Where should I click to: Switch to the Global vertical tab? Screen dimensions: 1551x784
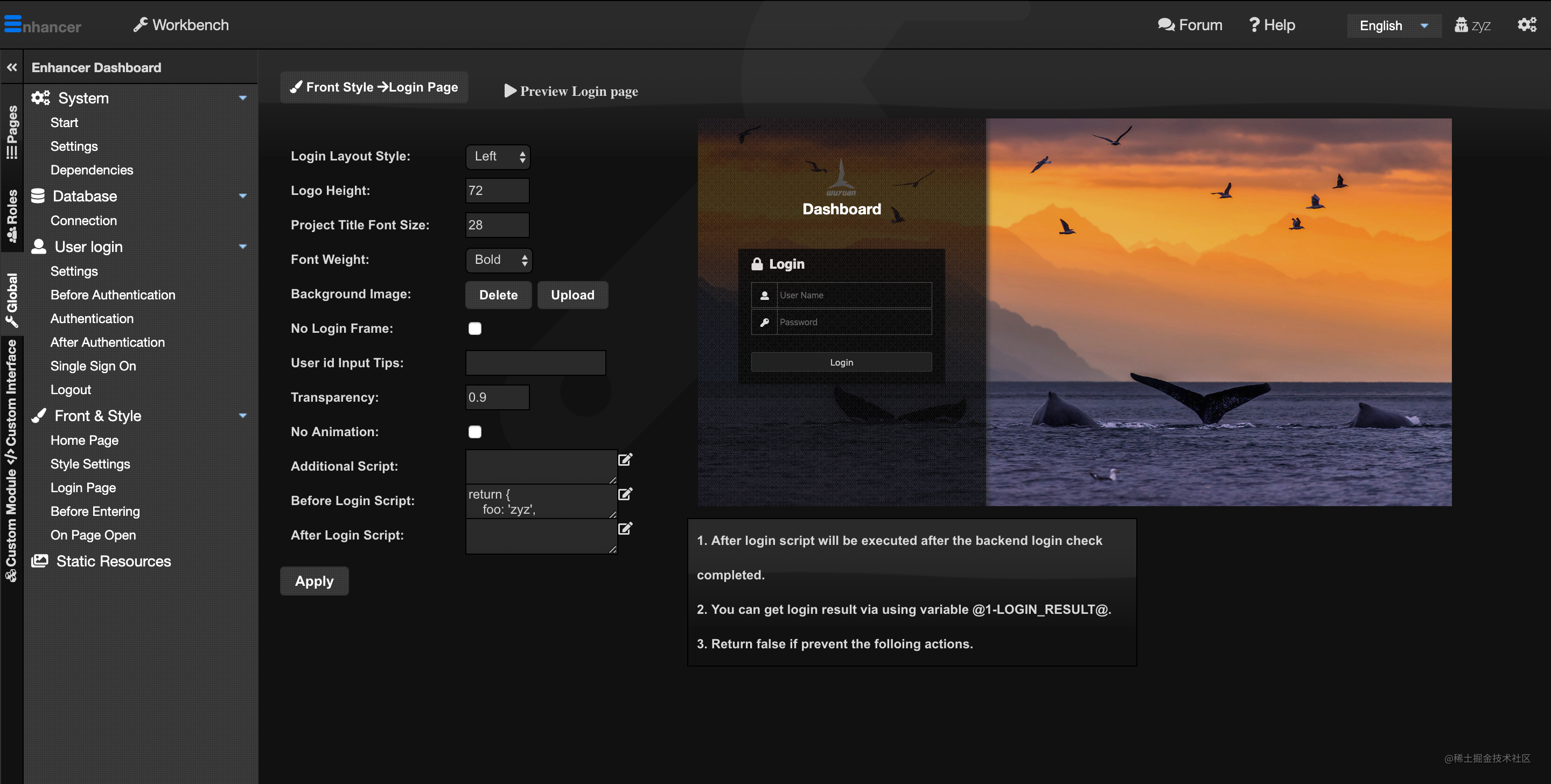(11, 299)
